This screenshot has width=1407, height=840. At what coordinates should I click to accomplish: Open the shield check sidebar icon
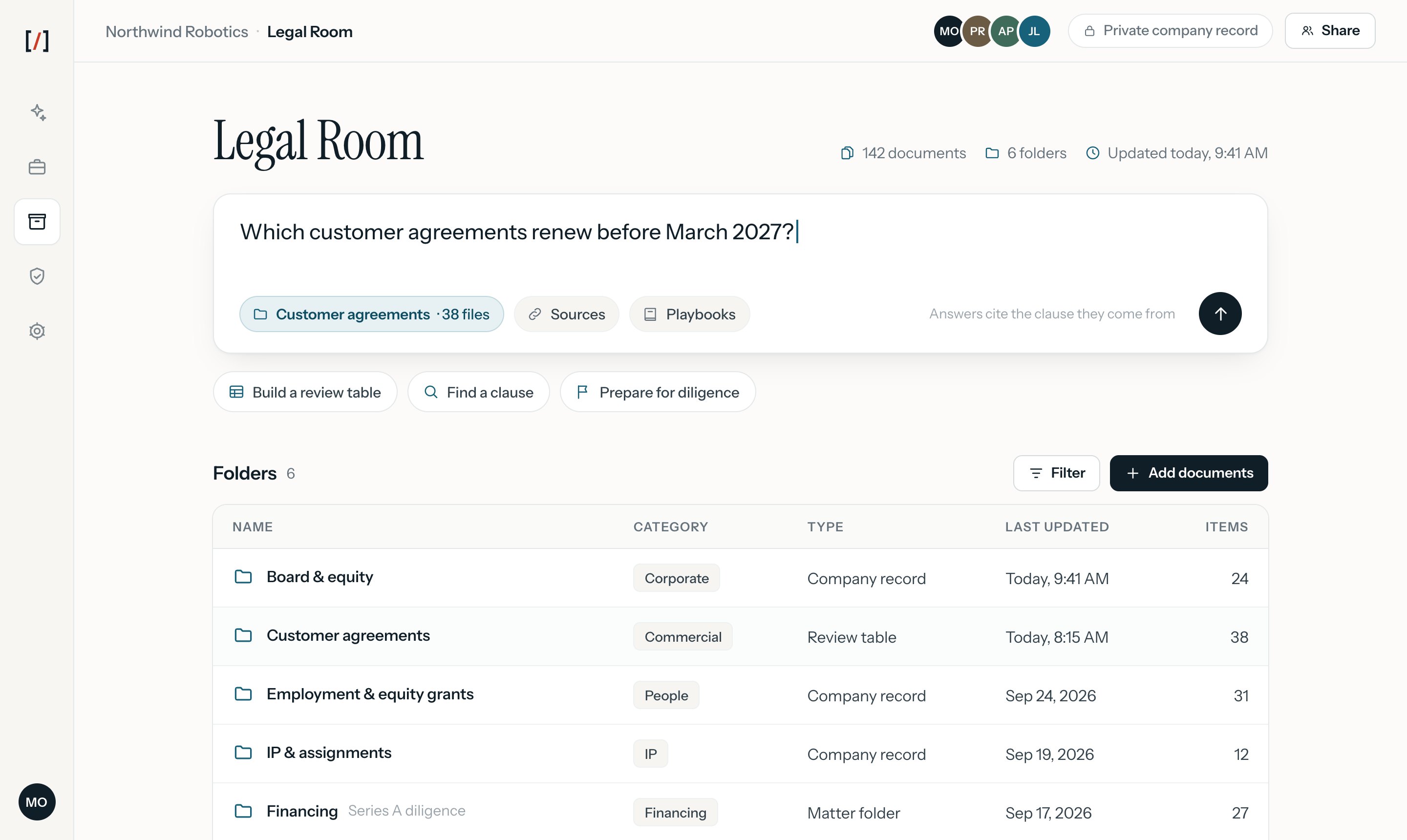(x=37, y=276)
